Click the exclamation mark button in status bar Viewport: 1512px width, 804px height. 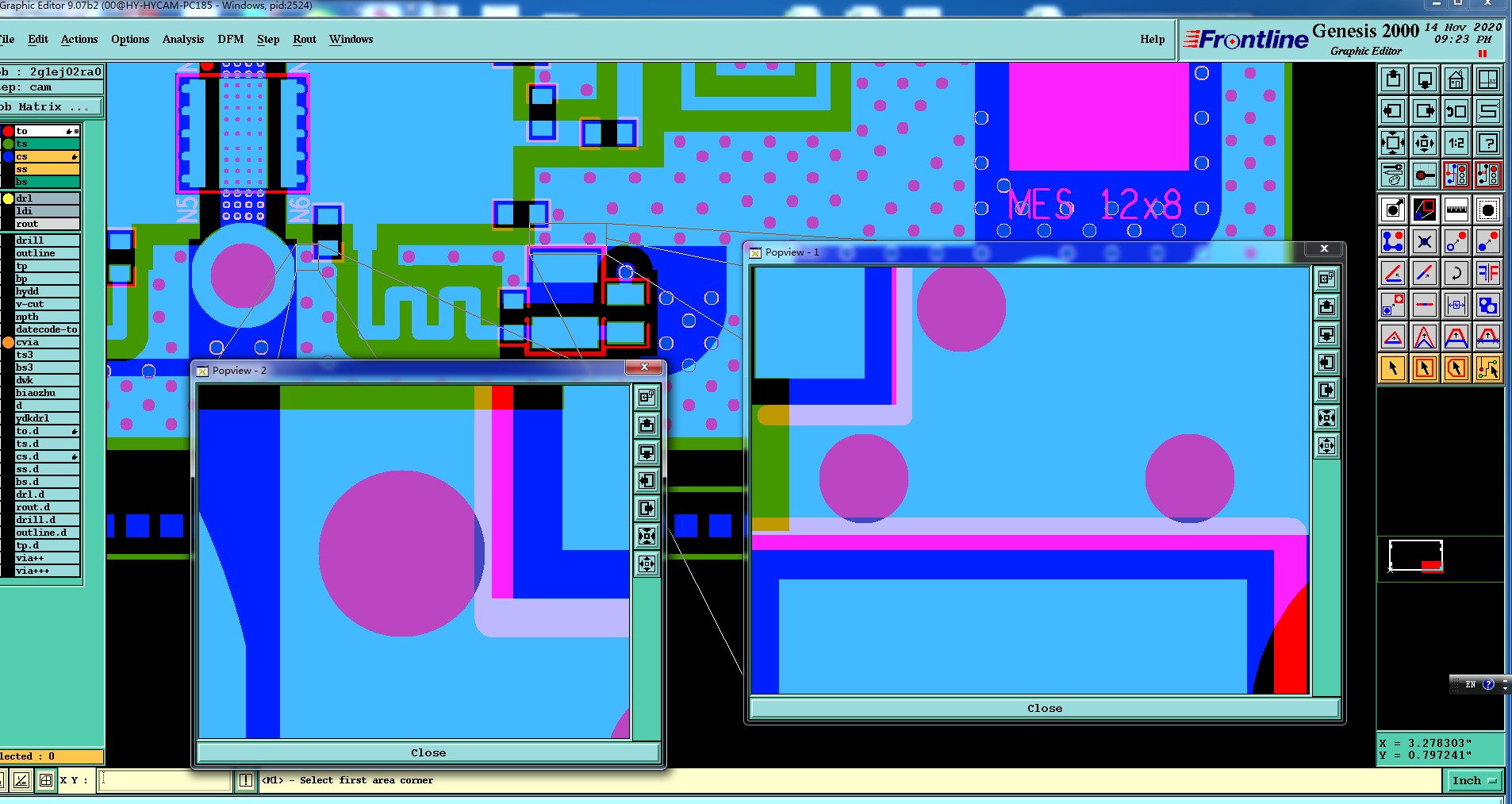coord(246,780)
